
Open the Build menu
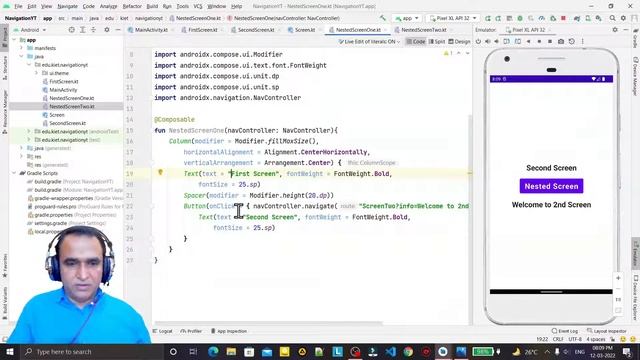pyautogui.click(x=152, y=6)
